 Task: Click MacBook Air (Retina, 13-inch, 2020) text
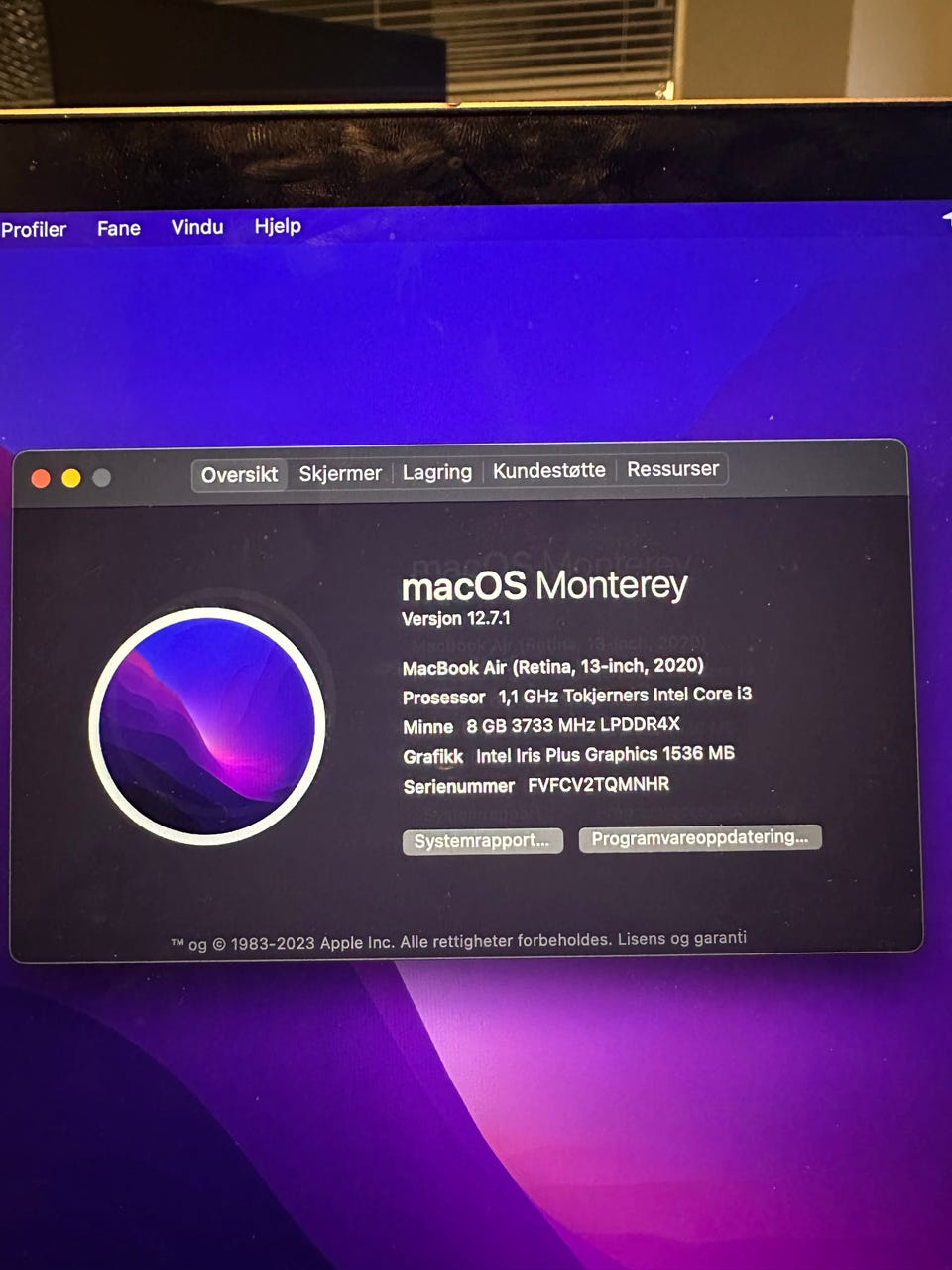point(553,666)
